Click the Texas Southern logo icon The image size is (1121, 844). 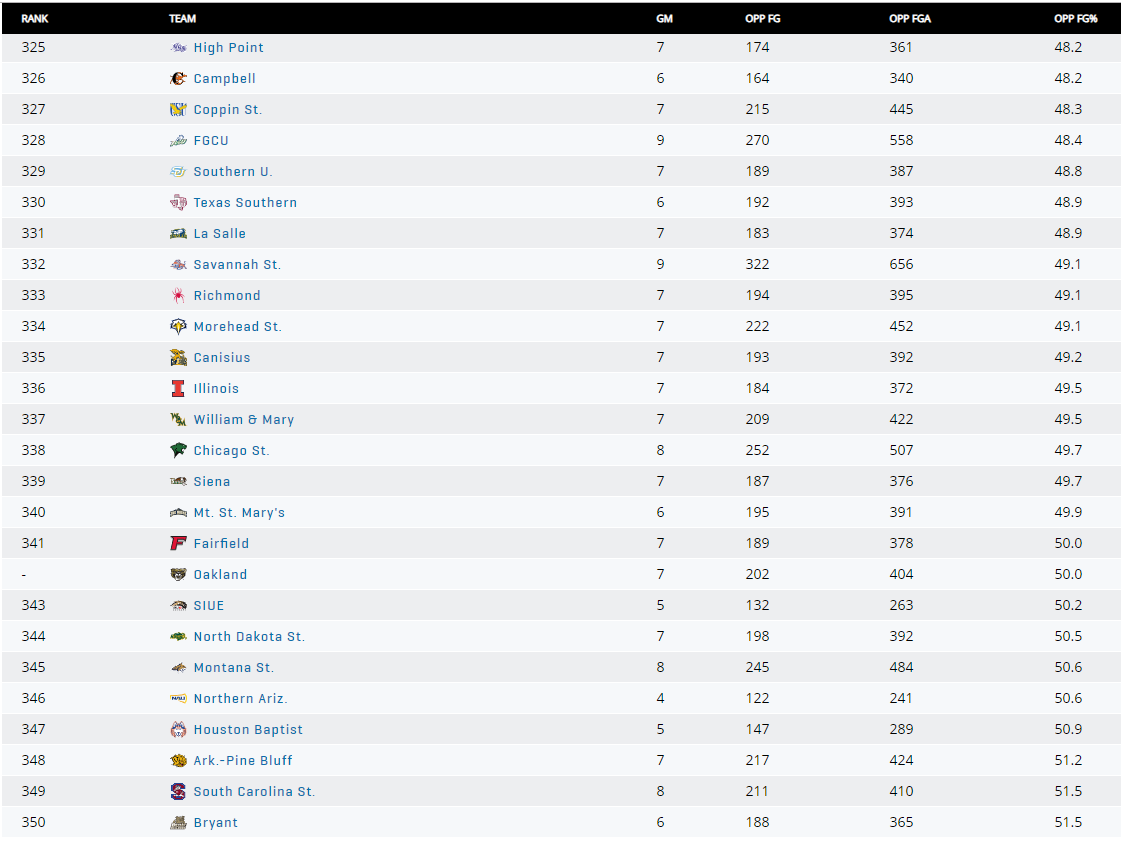178,203
